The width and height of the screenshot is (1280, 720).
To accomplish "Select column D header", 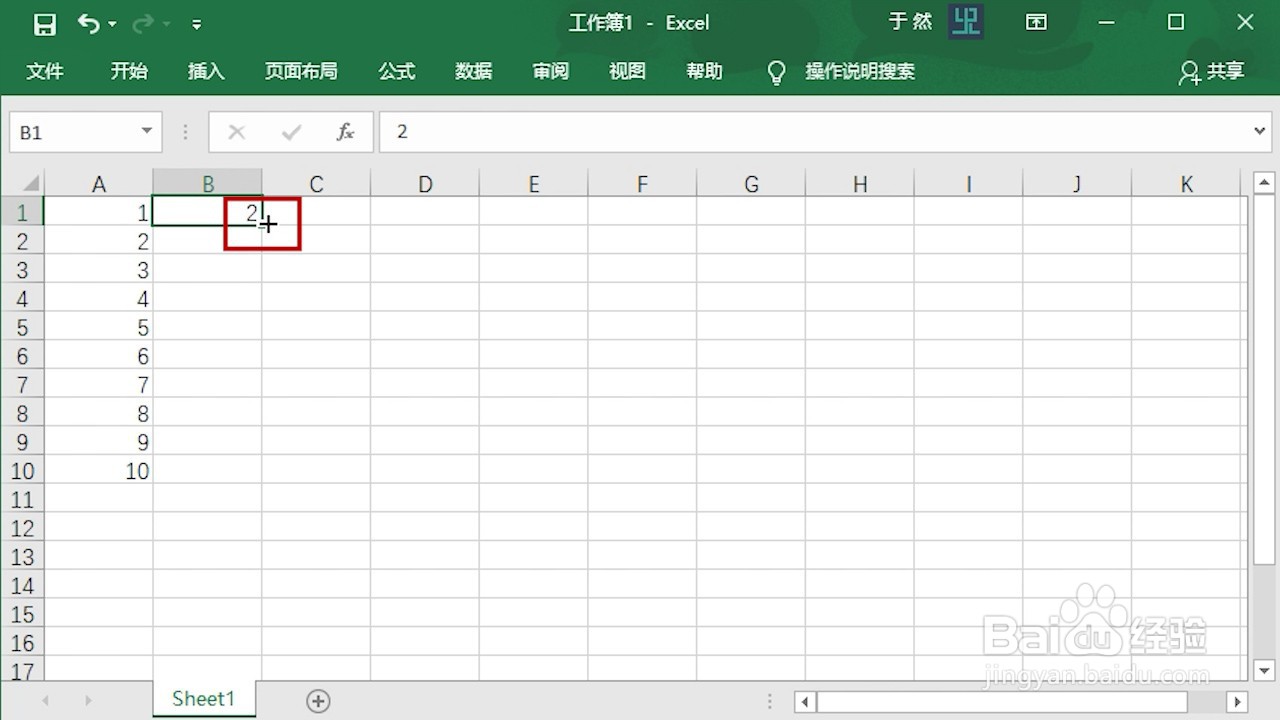I will click(x=425, y=183).
